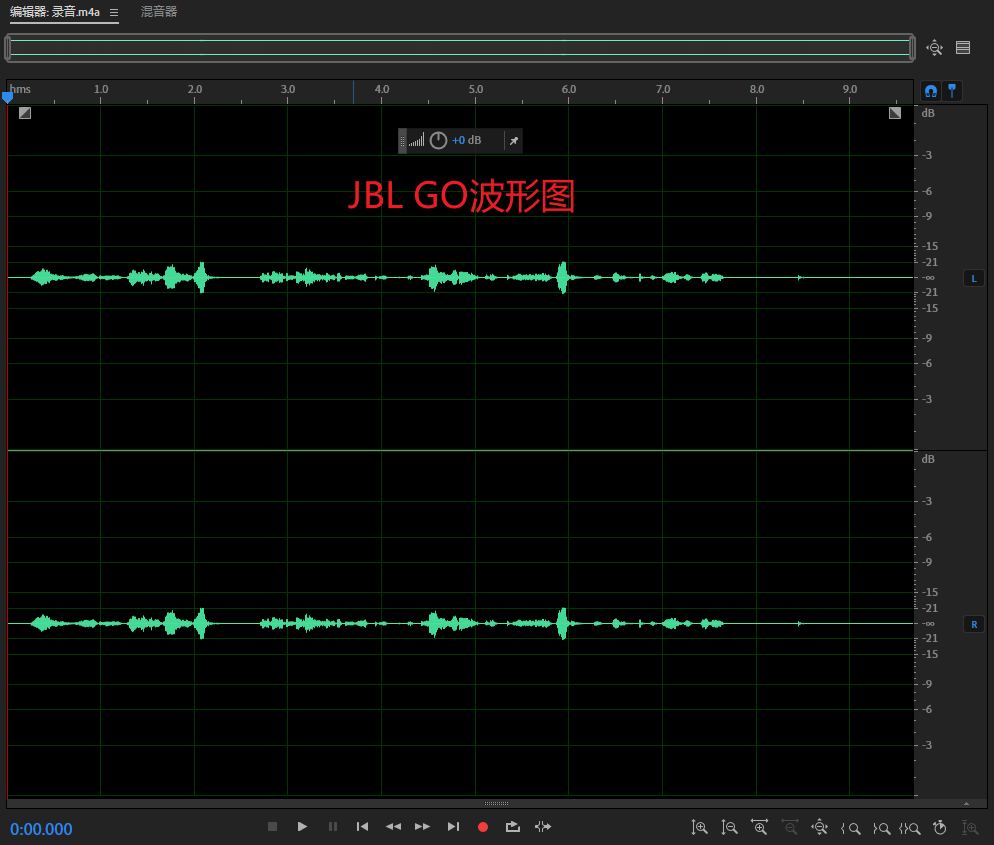Viewport: 994px width, 845px height.
Task: Click the HUD volume bars icon
Action: pyautogui.click(x=416, y=140)
